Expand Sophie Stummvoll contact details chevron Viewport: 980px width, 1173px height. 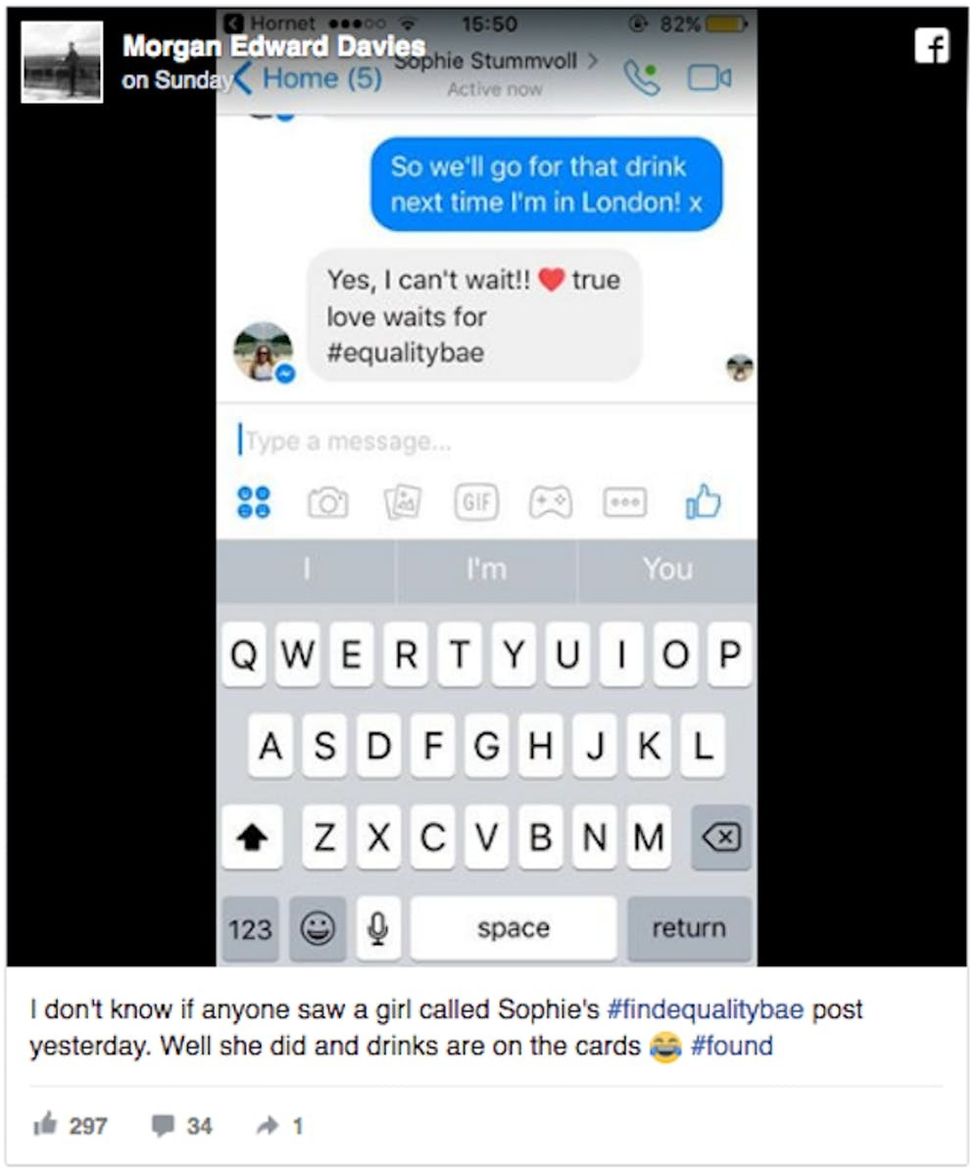pos(592,60)
